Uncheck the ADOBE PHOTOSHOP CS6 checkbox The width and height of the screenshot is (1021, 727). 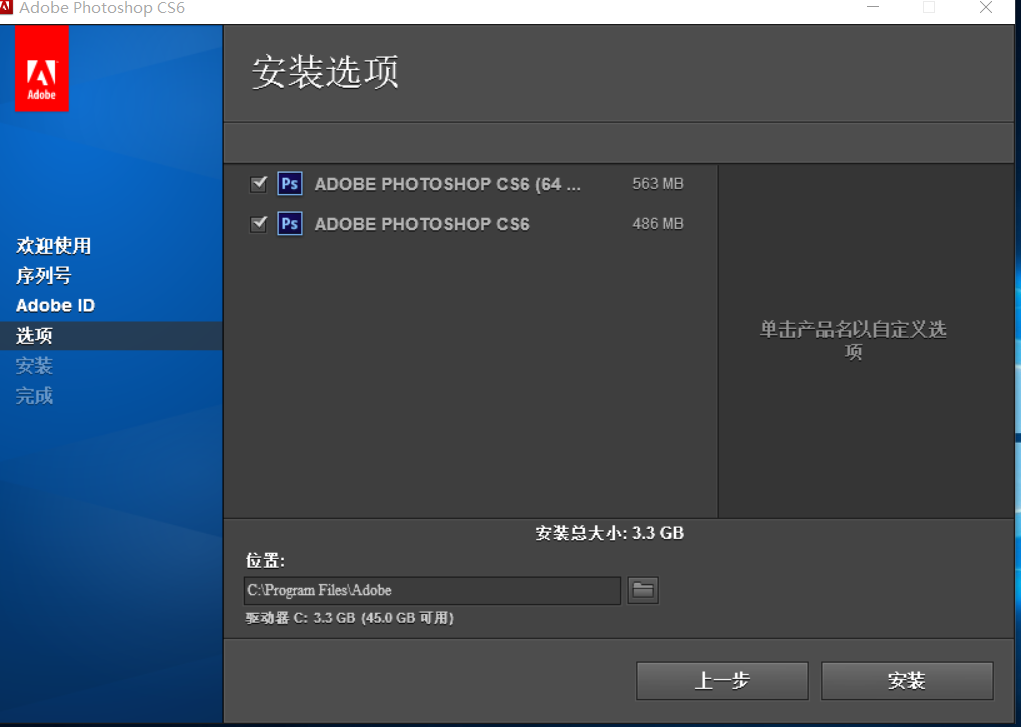(x=258, y=223)
